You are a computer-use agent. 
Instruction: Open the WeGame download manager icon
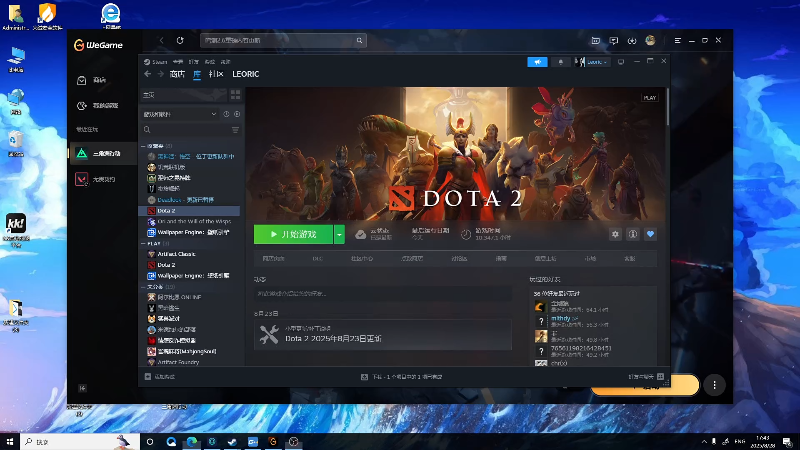tap(632, 40)
